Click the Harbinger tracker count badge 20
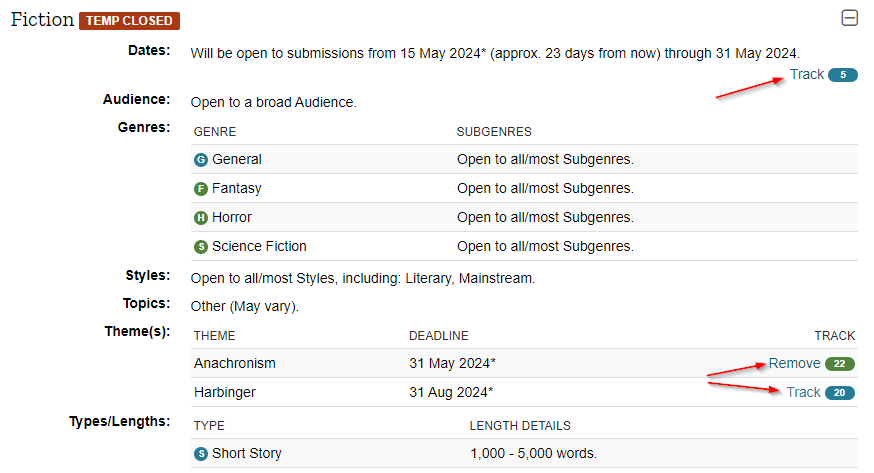 pos(840,393)
